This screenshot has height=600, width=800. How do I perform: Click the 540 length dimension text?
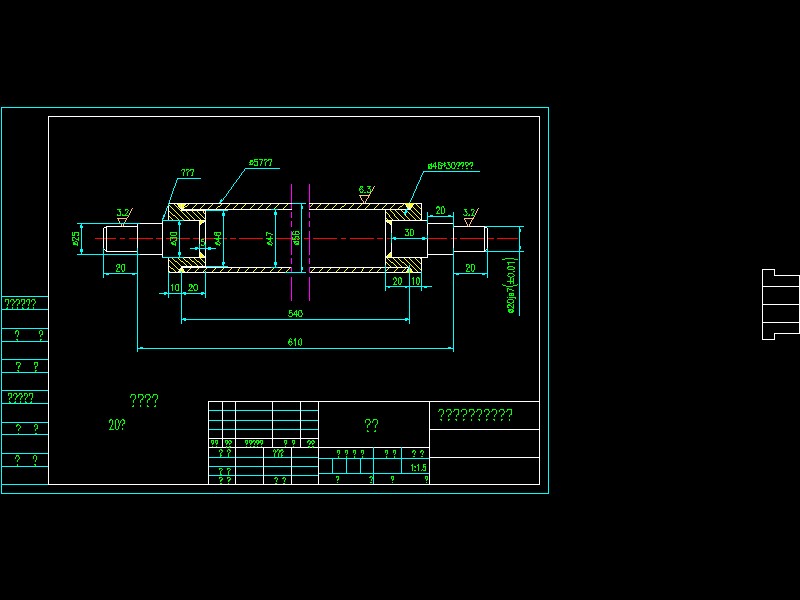[x=297, y=312]
